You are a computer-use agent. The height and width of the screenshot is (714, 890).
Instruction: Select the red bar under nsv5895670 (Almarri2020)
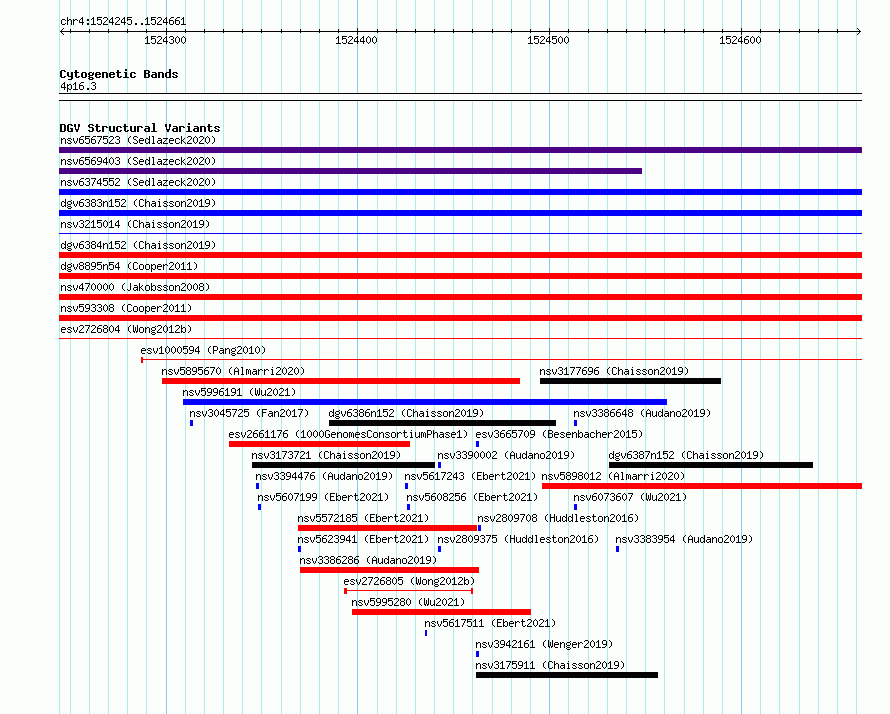[341, 381]
